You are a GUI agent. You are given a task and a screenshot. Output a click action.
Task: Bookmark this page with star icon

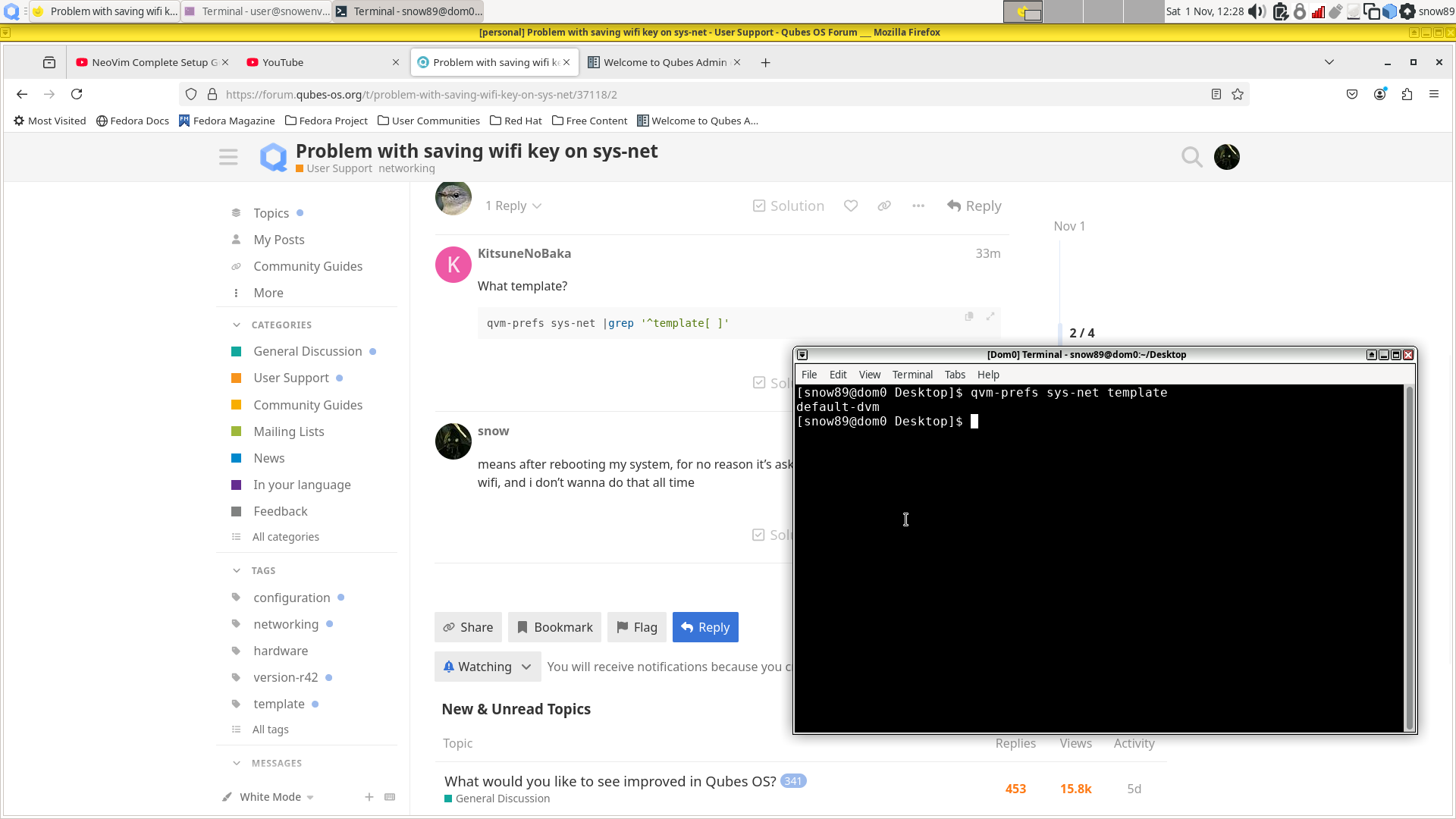tap(1238, 95)
